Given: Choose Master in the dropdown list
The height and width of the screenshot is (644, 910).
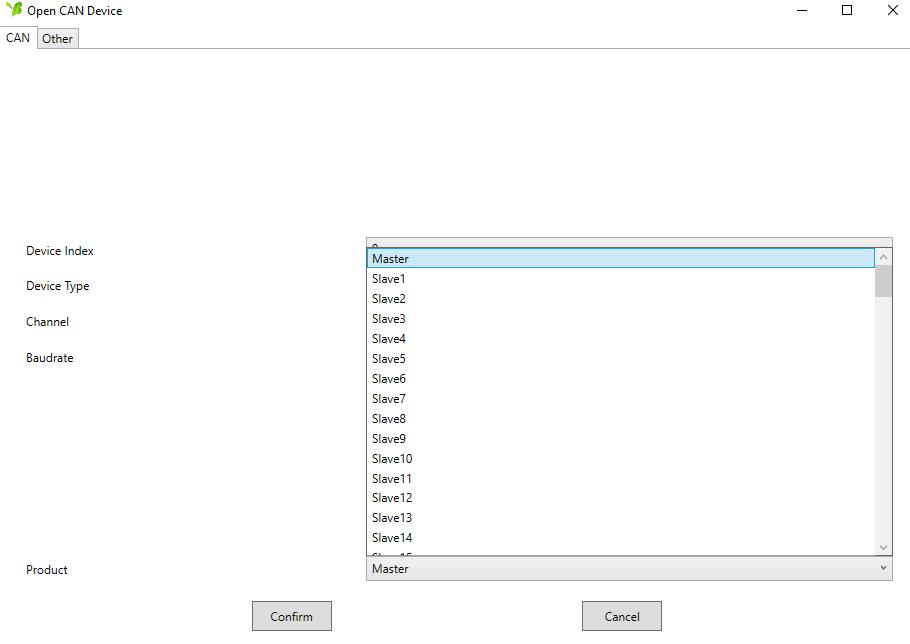Looking at the screenshot, I should [620, 258].
